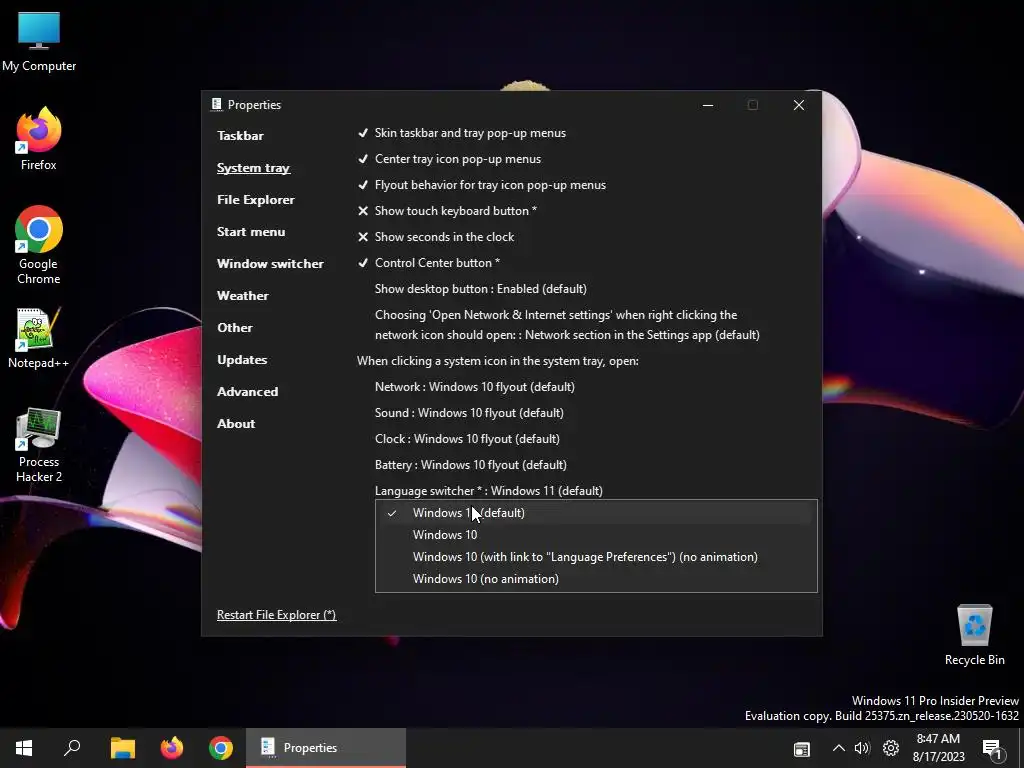
Task: Click the taskbar search magnifier
Action: (x=72, y=748)
